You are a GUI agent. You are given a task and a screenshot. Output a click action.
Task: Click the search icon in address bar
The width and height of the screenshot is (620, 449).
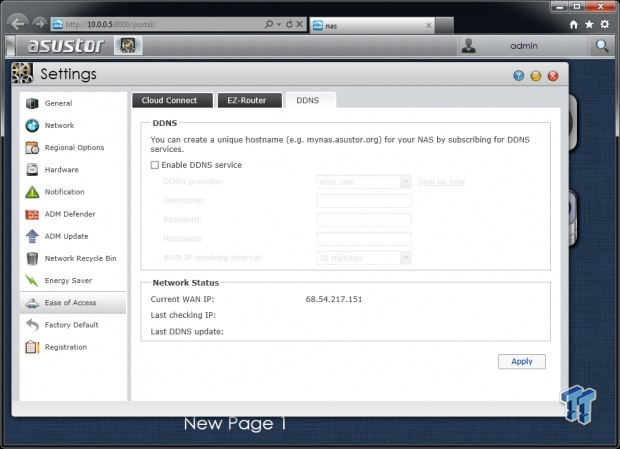pyautogui.click(x=269, y=24)
